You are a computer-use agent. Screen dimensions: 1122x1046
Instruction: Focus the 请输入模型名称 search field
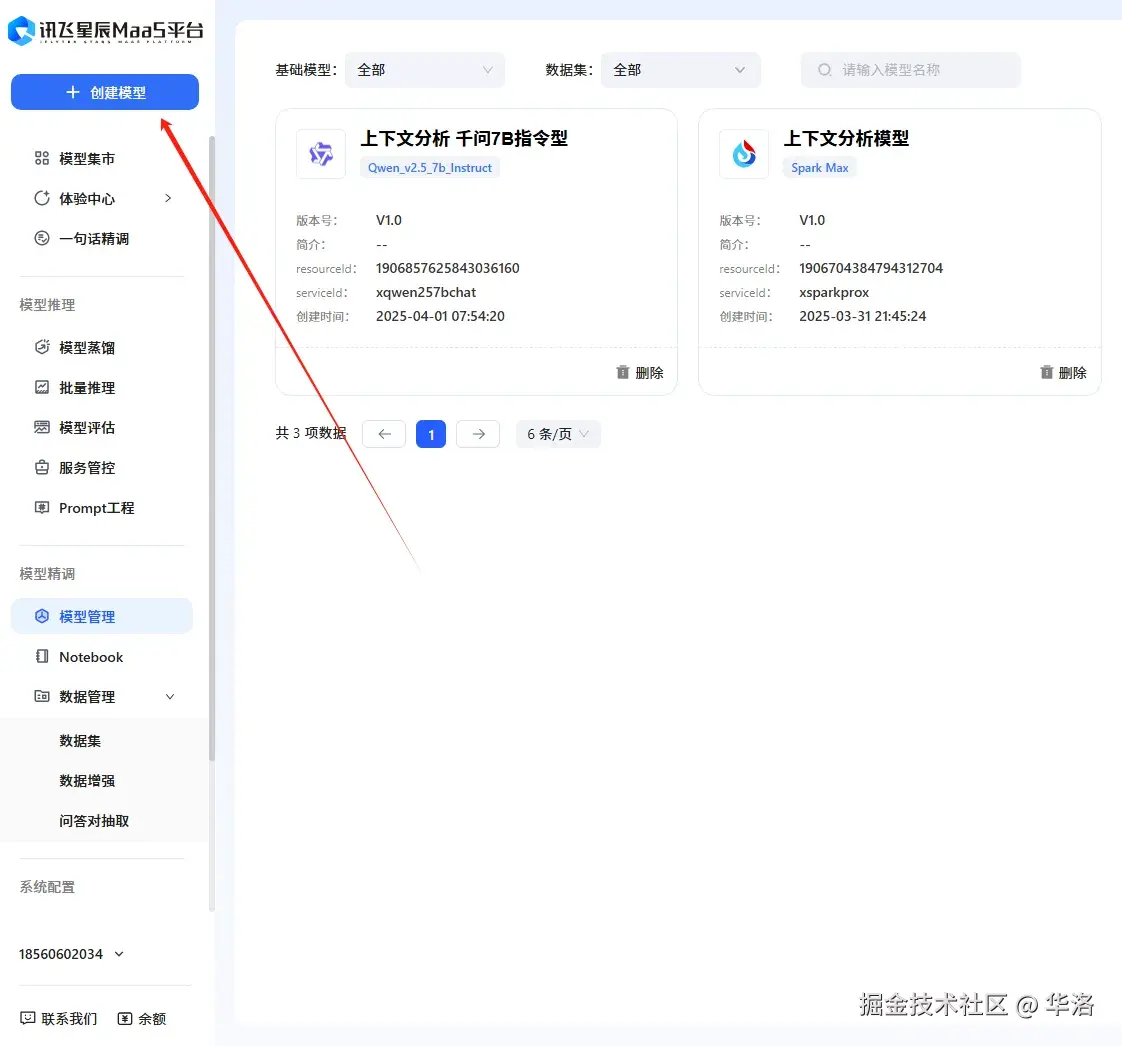pyautogui.click(x=910, y=70)
